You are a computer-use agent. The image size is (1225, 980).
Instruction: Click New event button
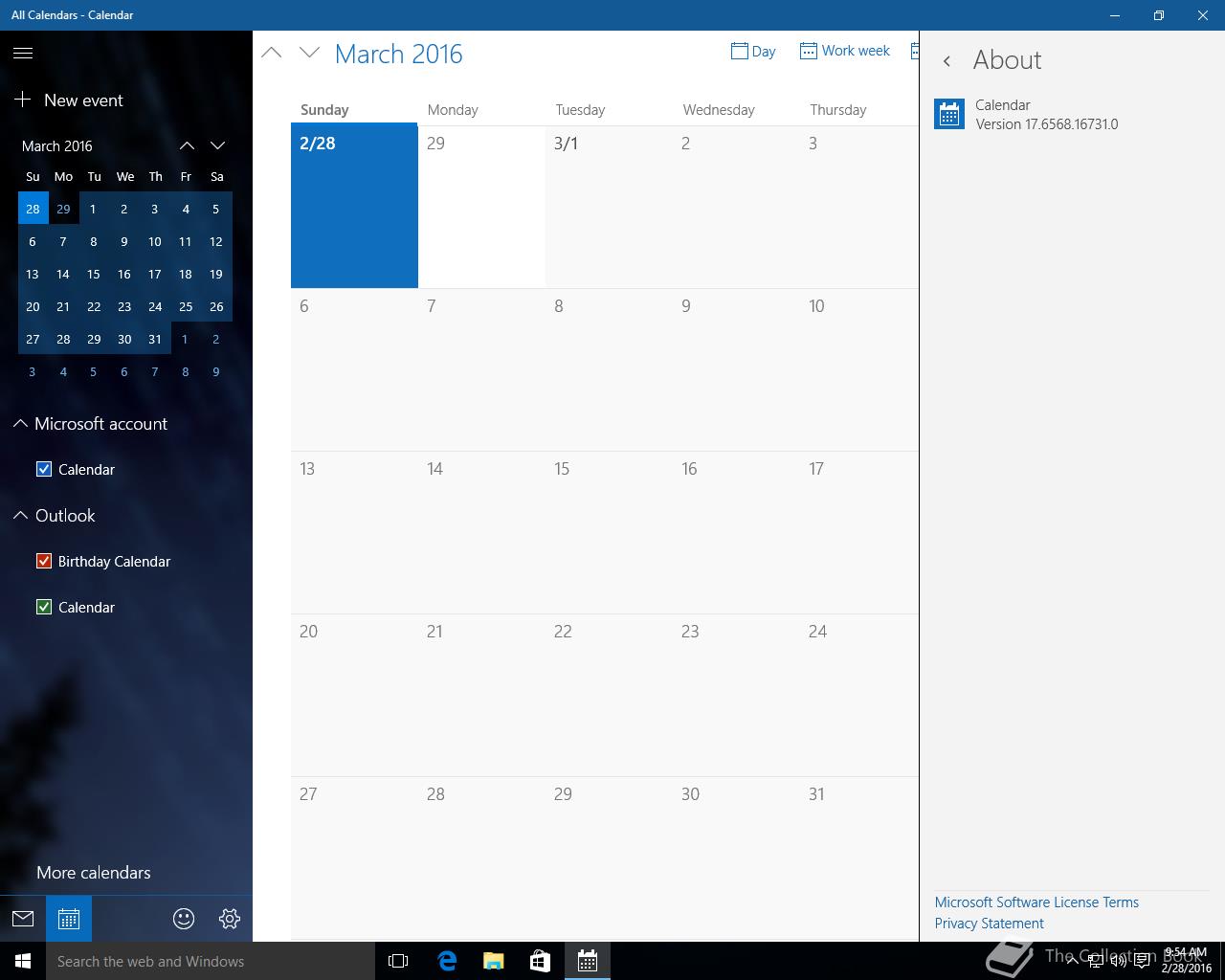tap(69, 100)
